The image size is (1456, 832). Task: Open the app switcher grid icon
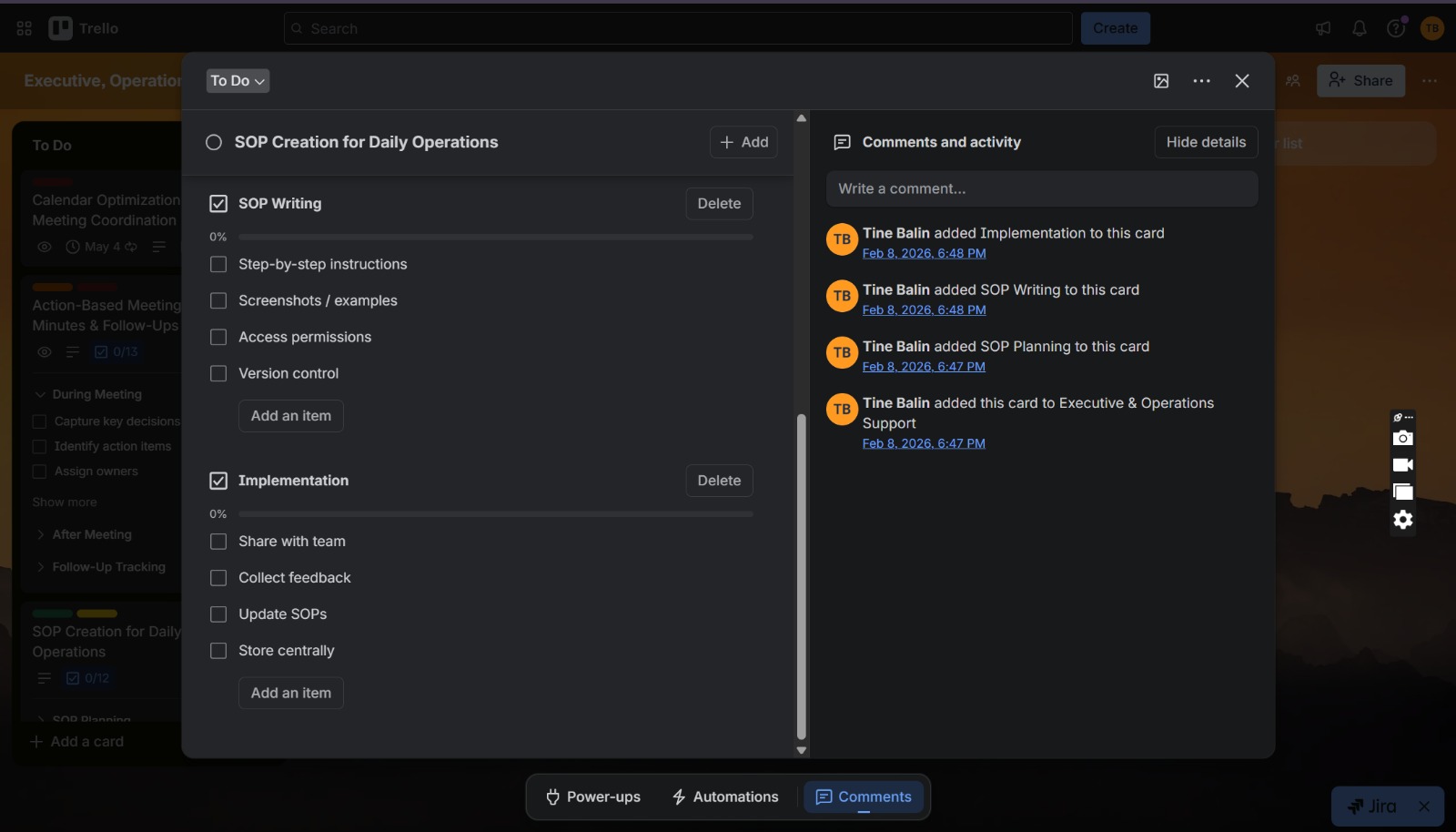(25, 28)
